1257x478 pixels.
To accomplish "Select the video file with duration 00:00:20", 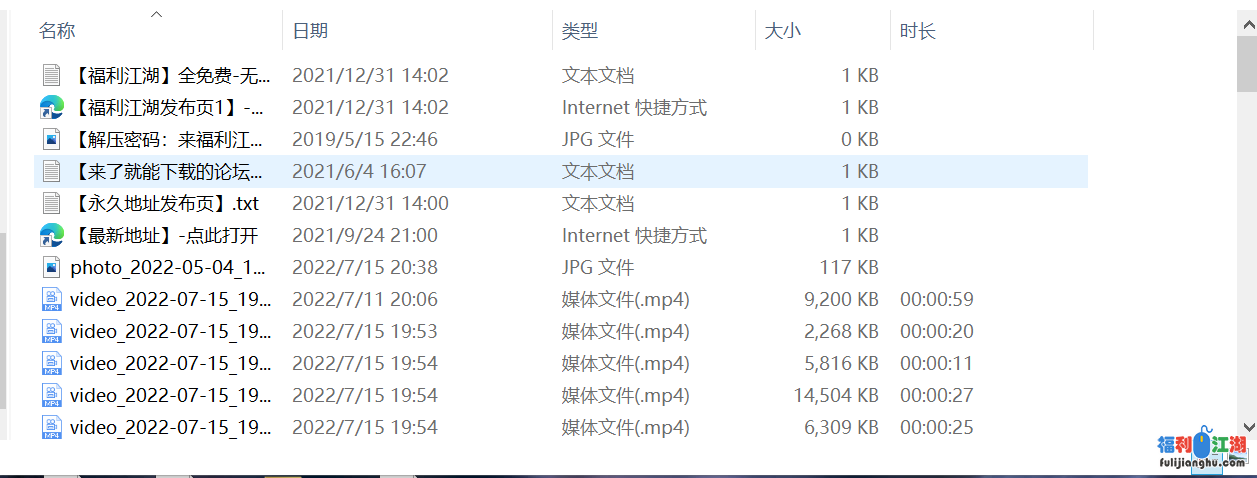I will pyautogui.click(x=170, y=331).
